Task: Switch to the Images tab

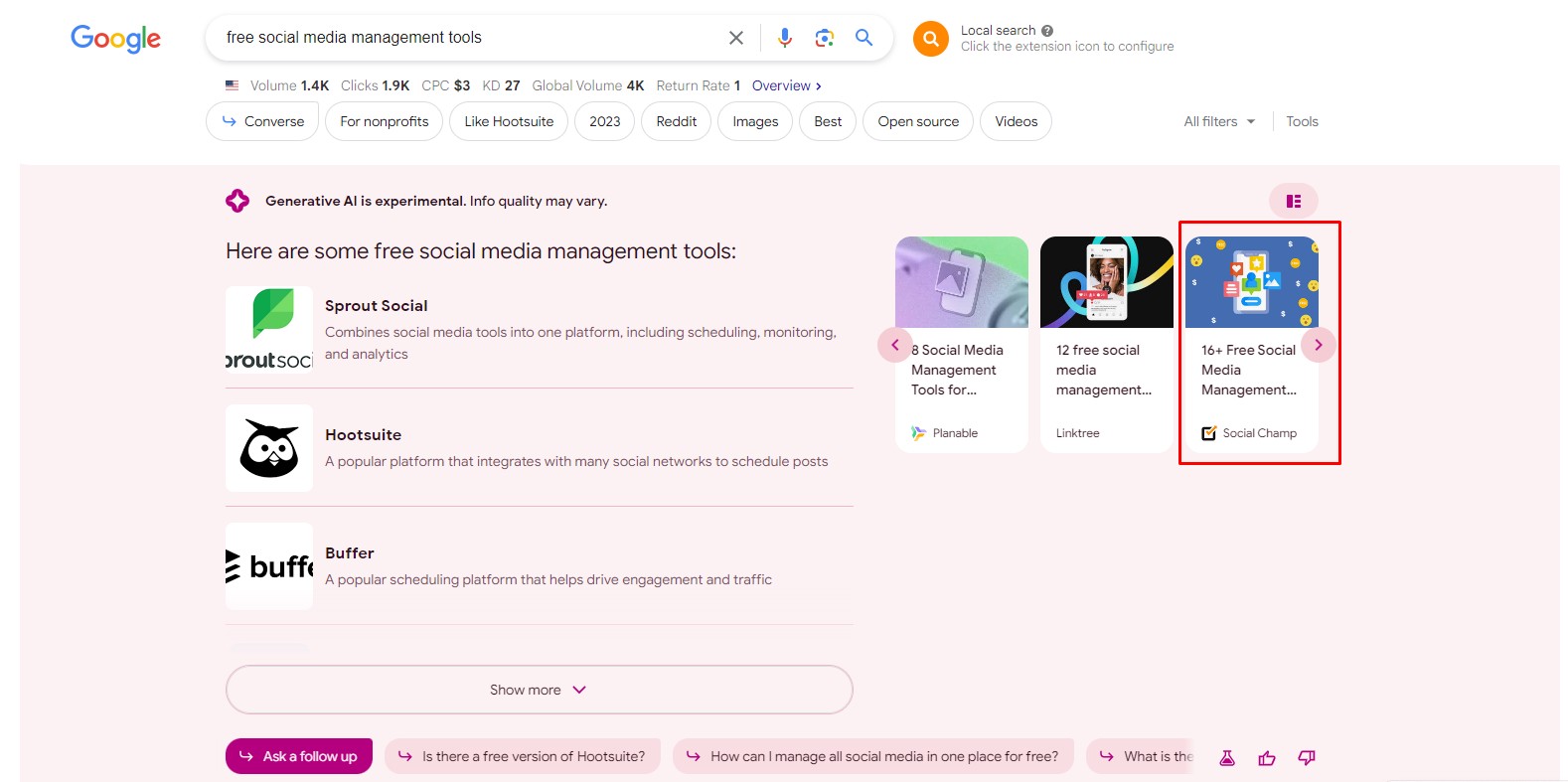Action: [x=755, y=121]
